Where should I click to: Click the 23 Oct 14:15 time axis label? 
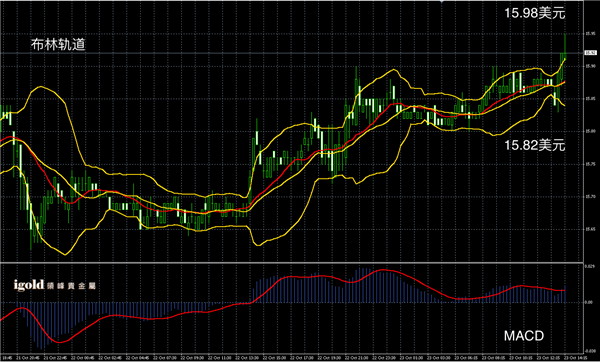point(576,357)
